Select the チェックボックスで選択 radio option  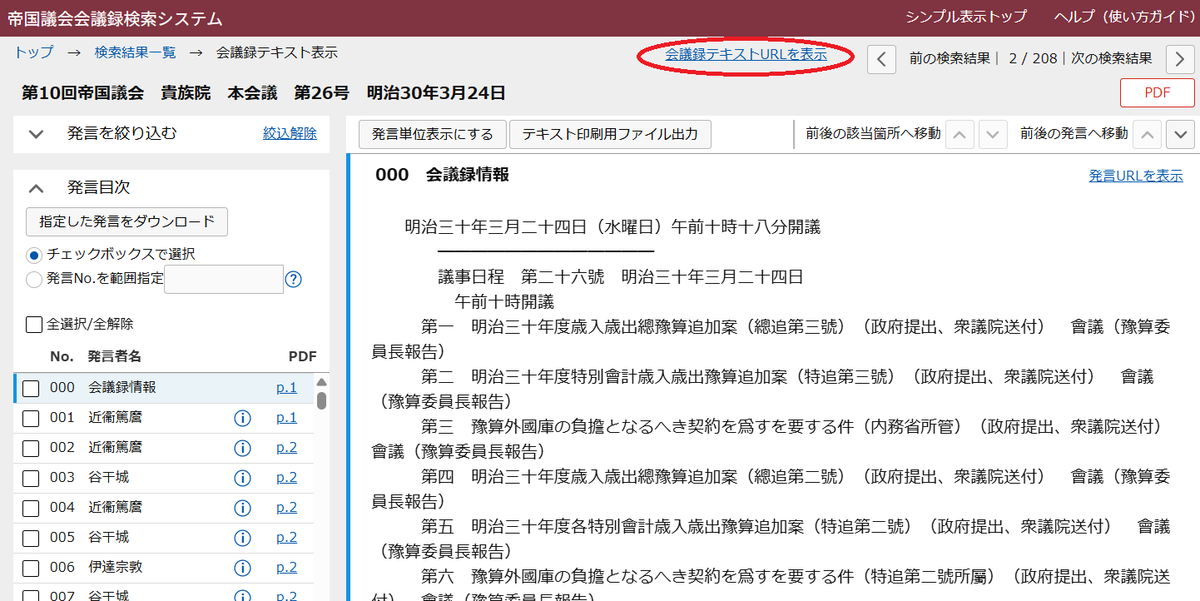click(35, 254)
